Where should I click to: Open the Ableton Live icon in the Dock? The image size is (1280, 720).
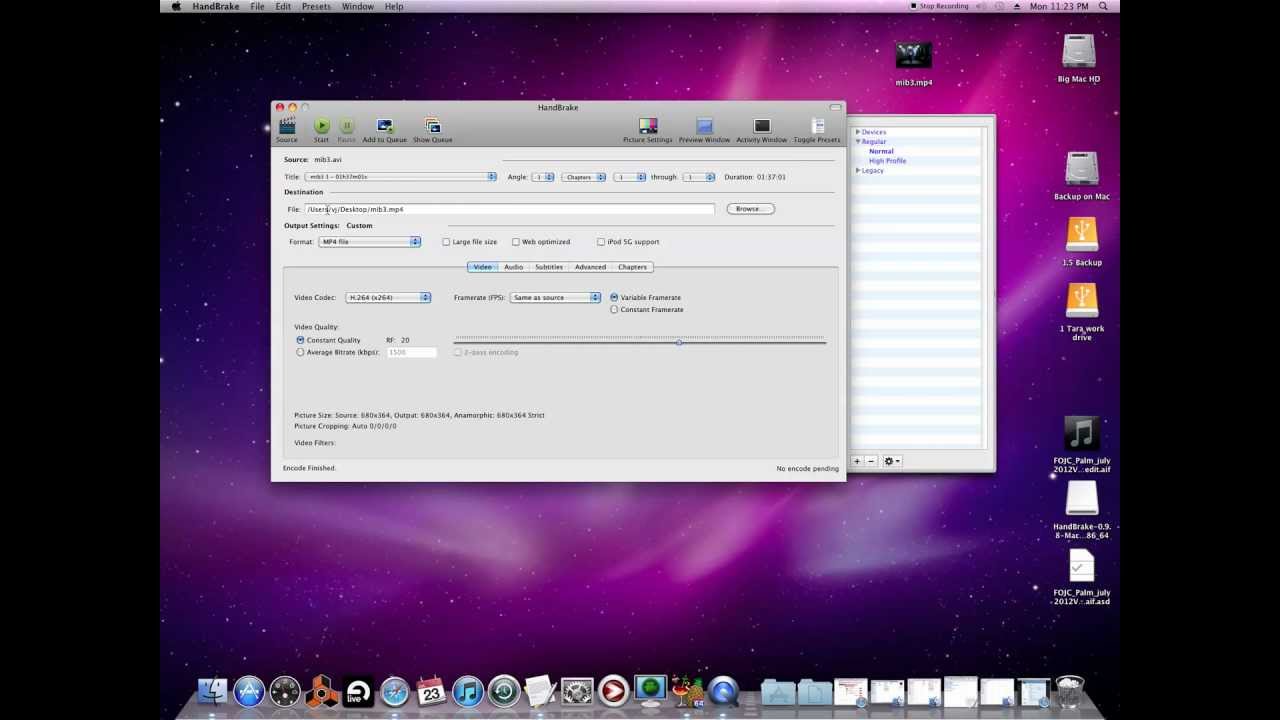358,691
